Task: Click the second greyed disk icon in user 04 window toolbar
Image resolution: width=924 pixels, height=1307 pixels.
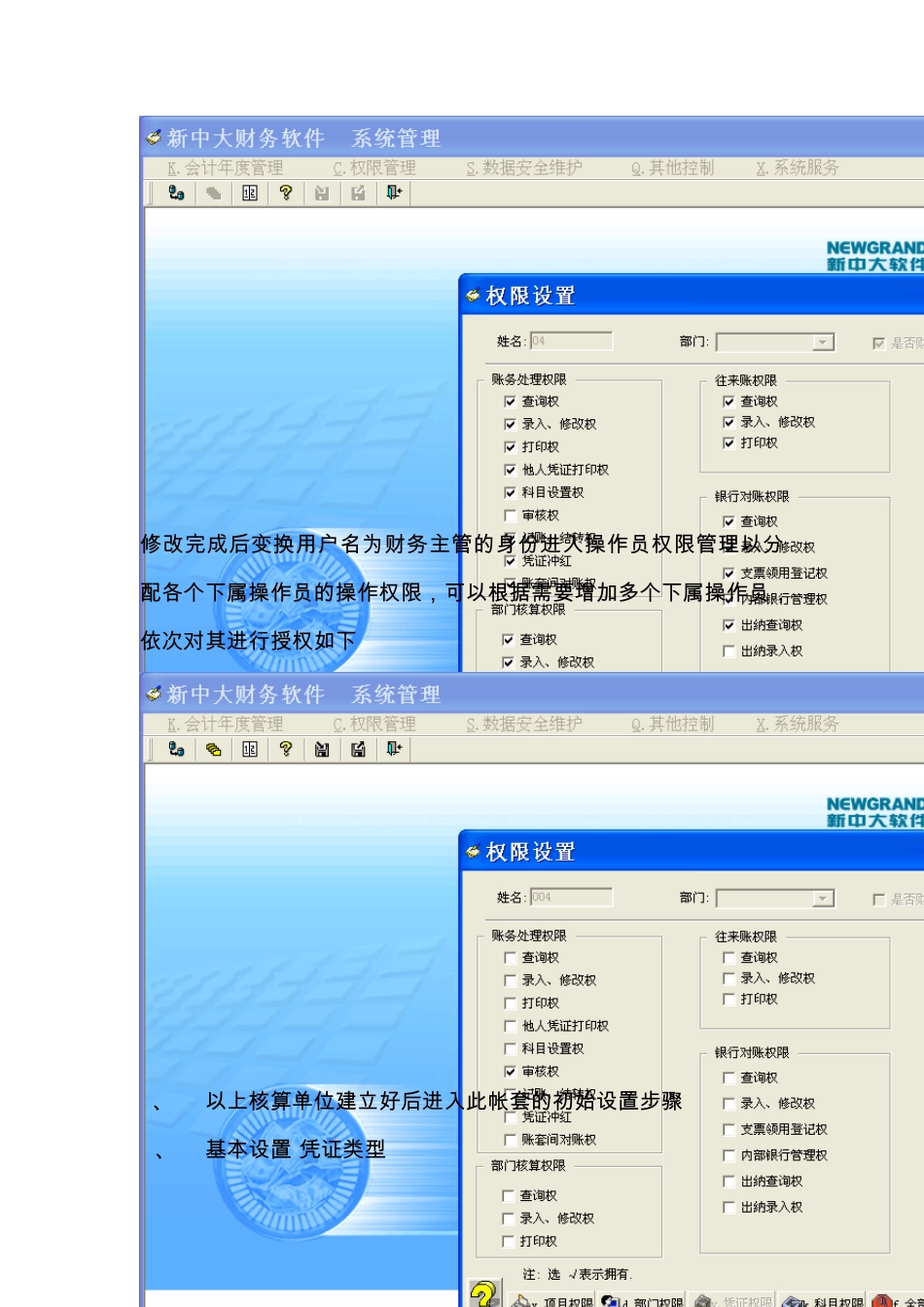Action: [358, 194]
